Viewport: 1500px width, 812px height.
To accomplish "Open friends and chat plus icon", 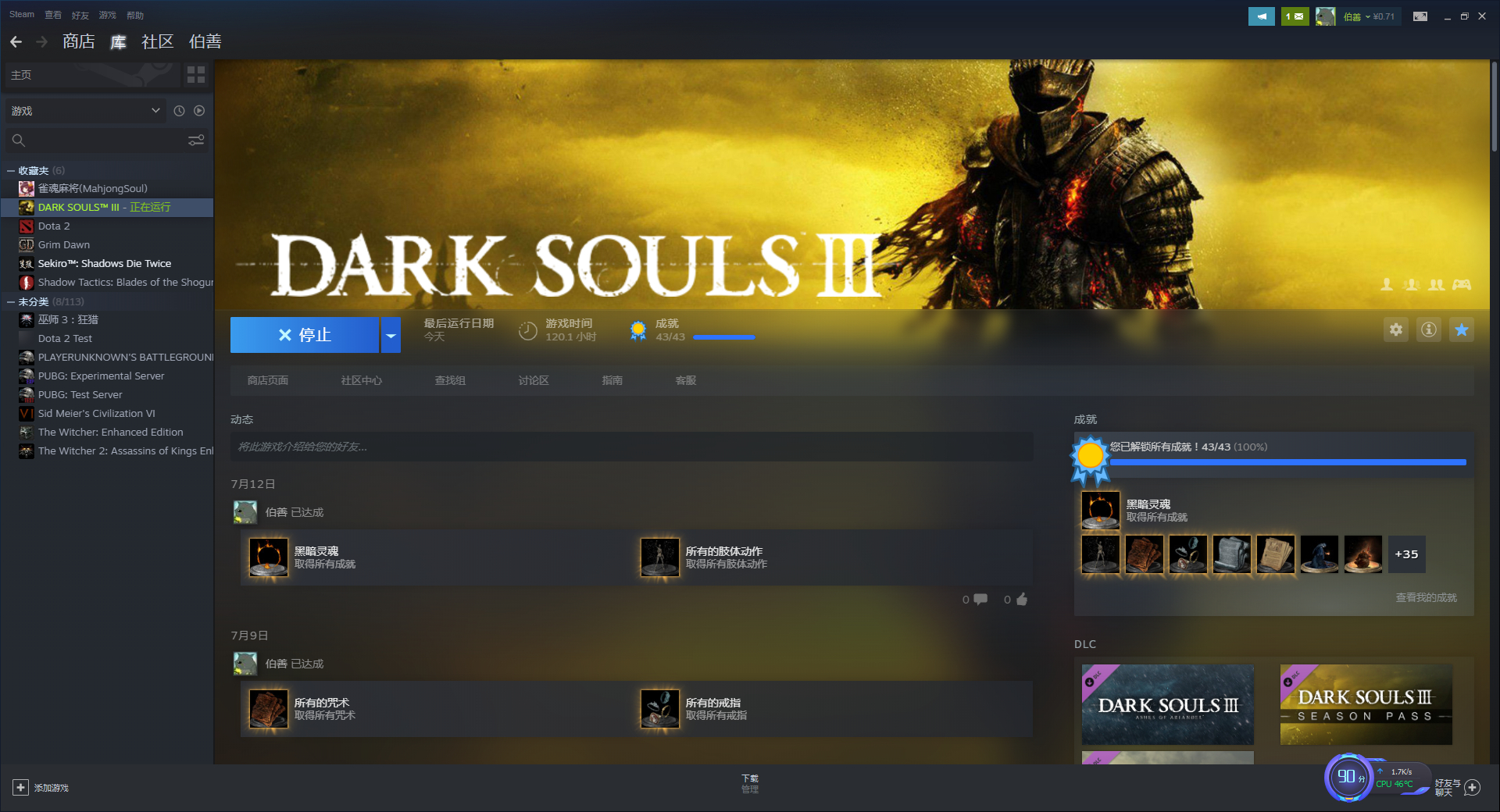I will click(x=1472, y=788).
